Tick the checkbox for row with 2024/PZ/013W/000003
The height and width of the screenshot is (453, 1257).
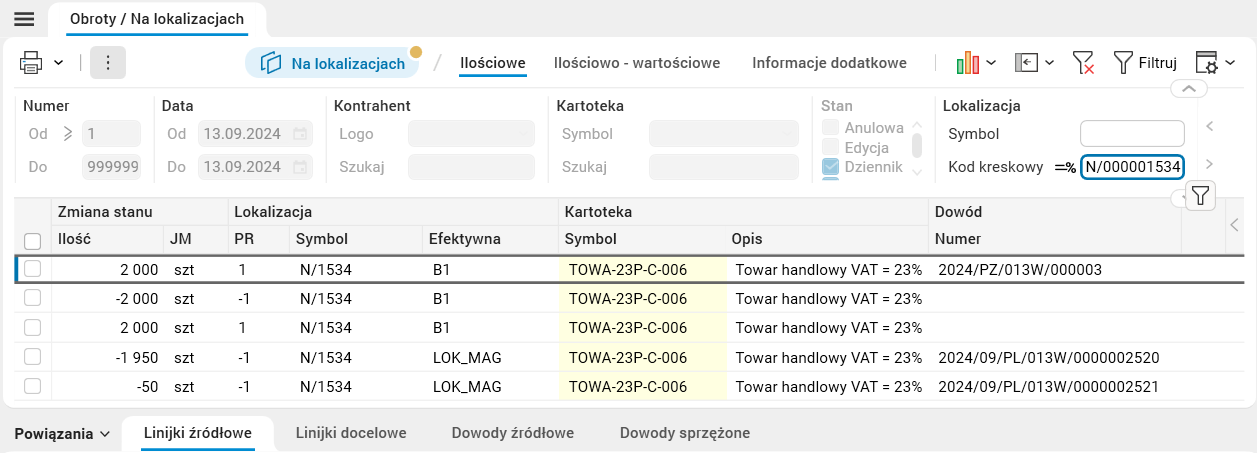(x=33, y=269)
